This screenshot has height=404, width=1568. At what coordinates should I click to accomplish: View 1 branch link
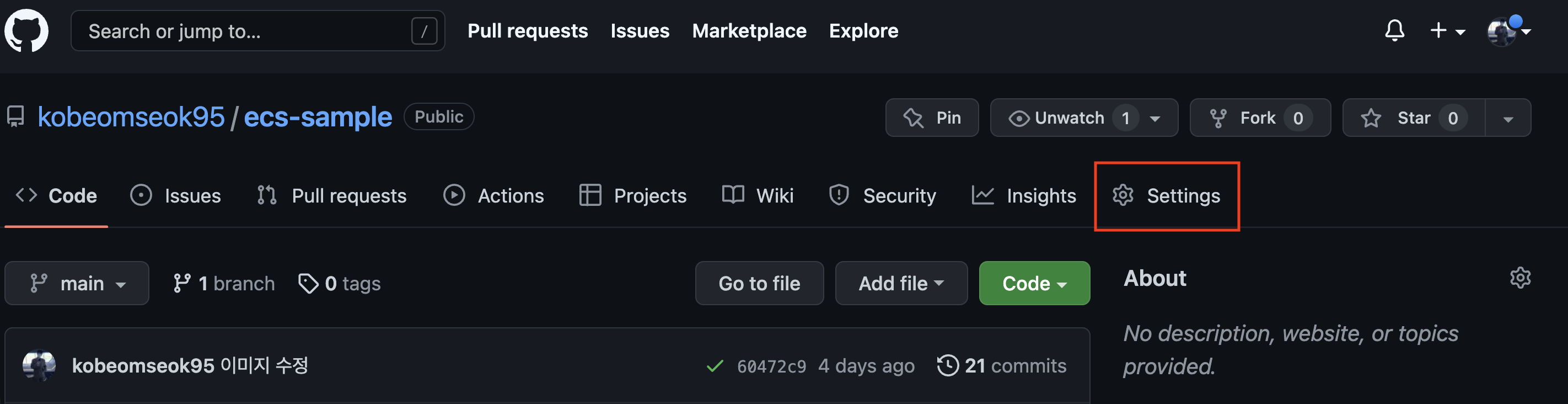[x=223, y=283]
